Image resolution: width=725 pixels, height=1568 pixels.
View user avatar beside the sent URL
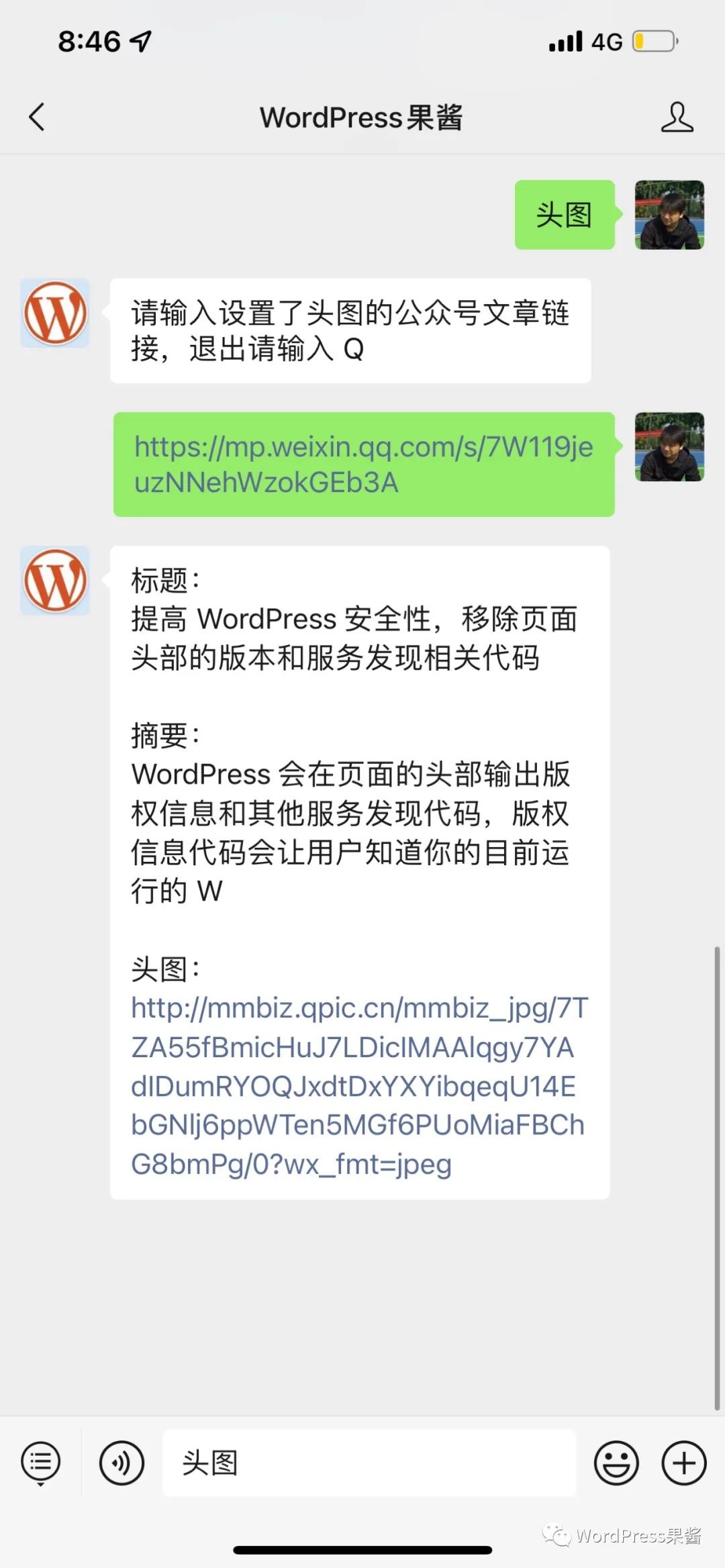pyautogui.click(x=669, y=446)
